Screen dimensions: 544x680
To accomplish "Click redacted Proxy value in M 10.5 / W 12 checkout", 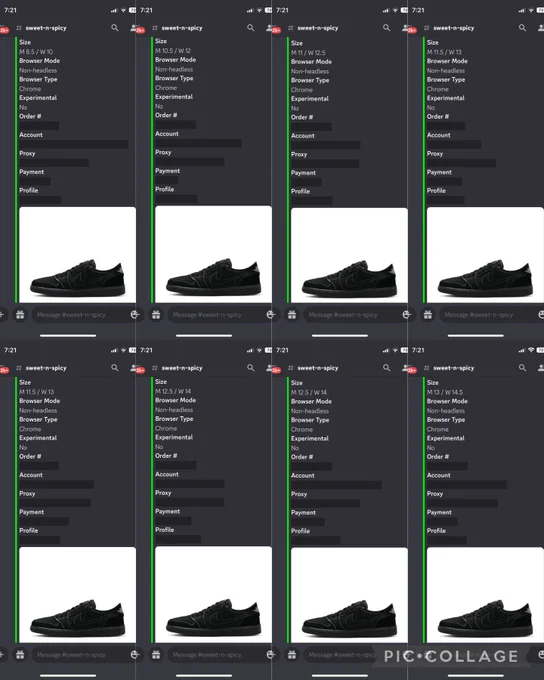I will click(190, 162).
